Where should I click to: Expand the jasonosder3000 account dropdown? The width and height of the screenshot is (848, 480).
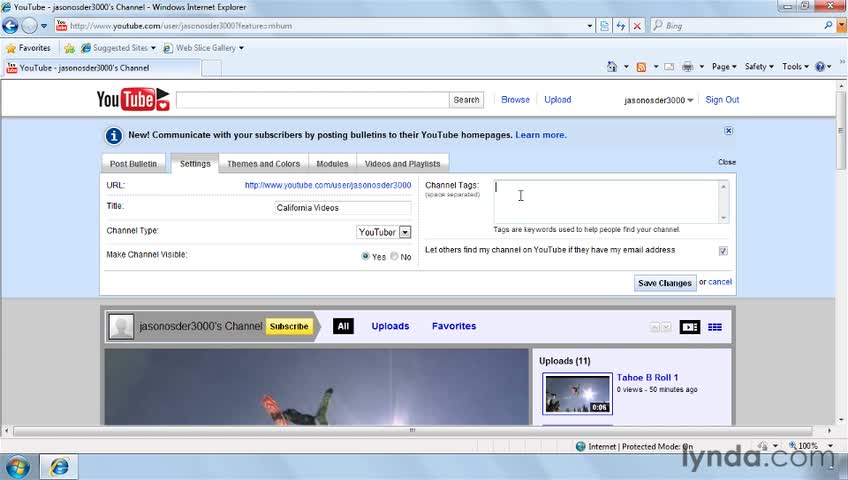[659, 100]
